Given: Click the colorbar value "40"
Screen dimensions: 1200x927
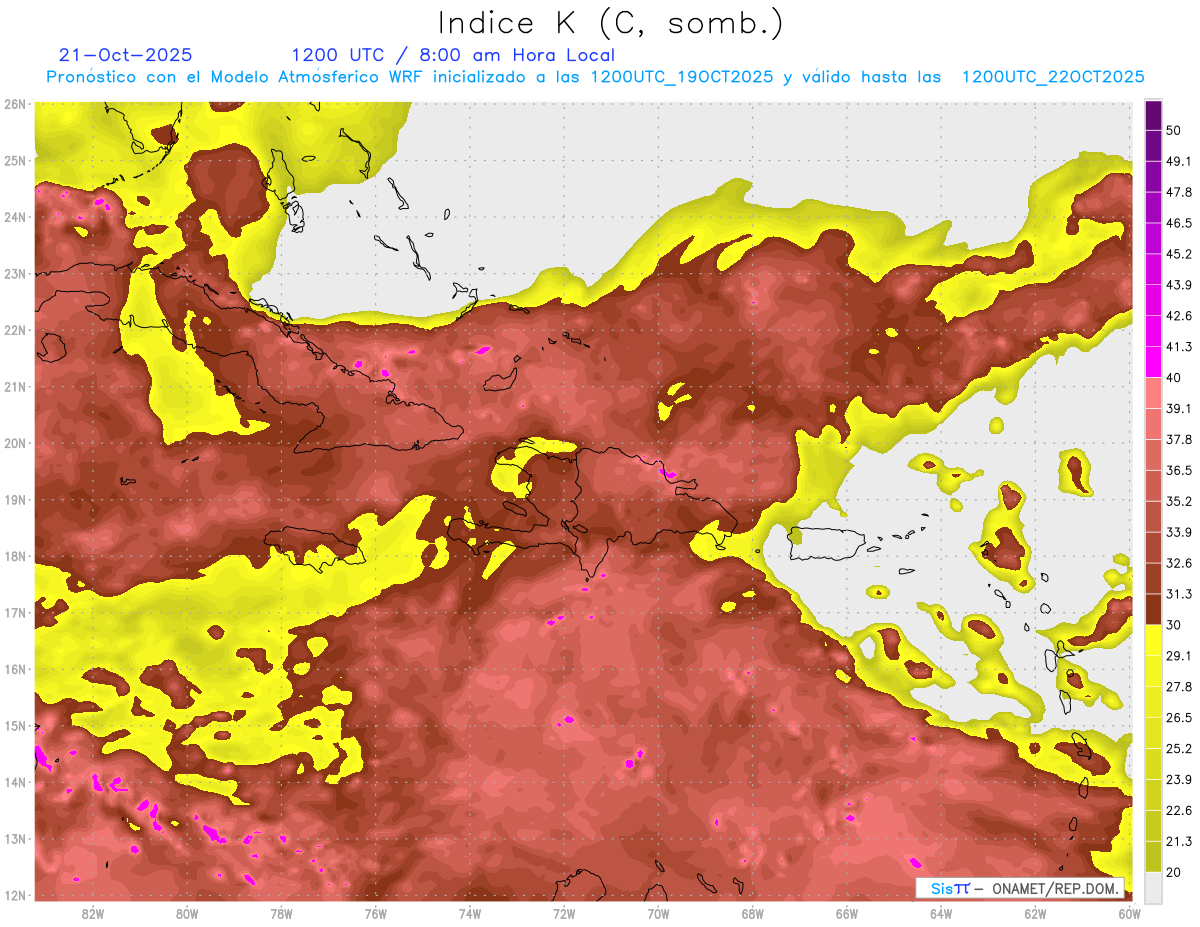Looking at the screenshot, I should pos(1175,377).
